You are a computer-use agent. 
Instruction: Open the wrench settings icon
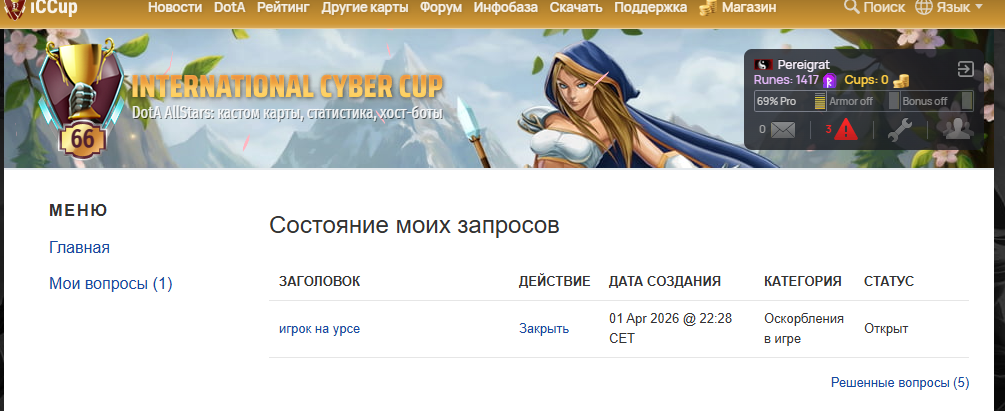[x=899, y=130]
